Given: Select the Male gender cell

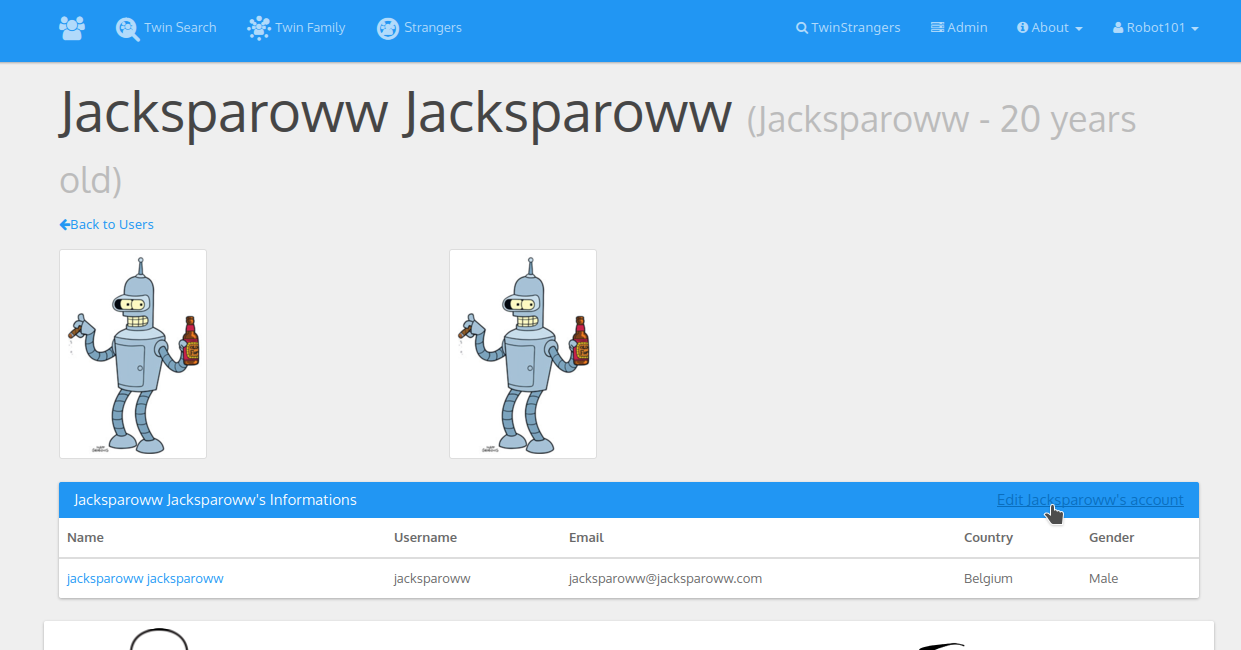Looking at the screenshot, I should 1103,579.
